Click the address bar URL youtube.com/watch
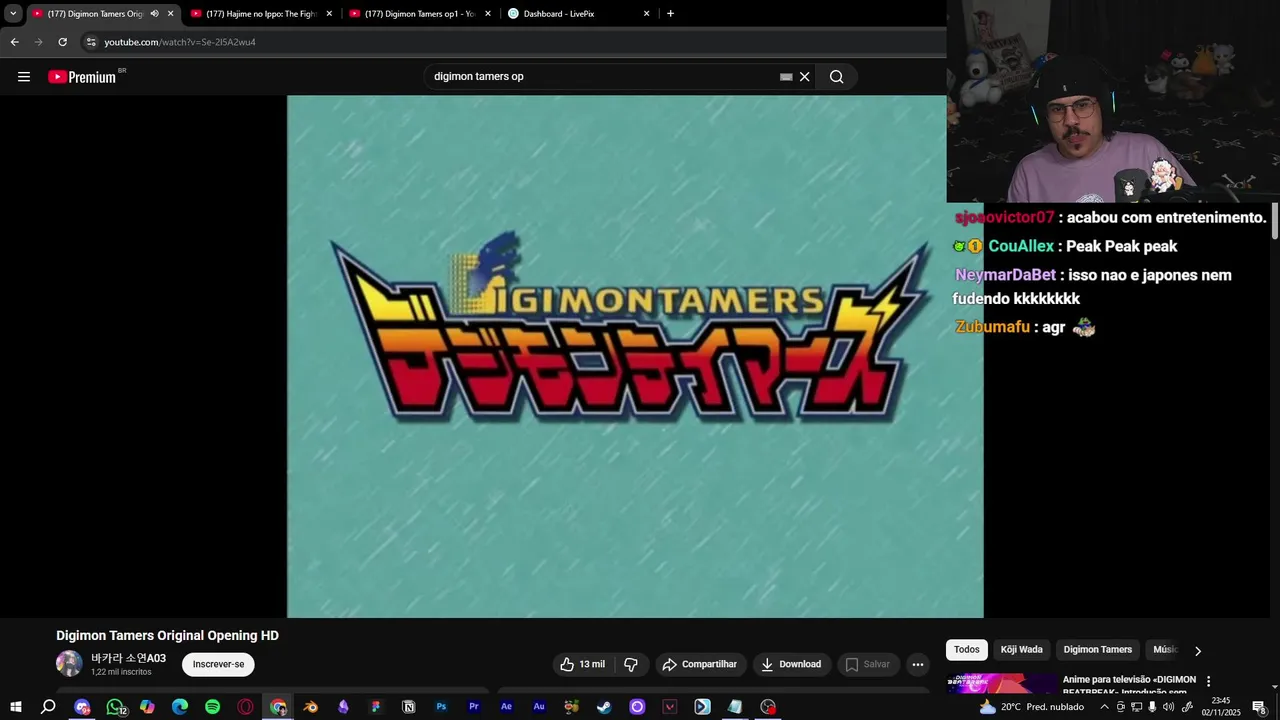The image size is (1280, 720). tap(180, 42)
